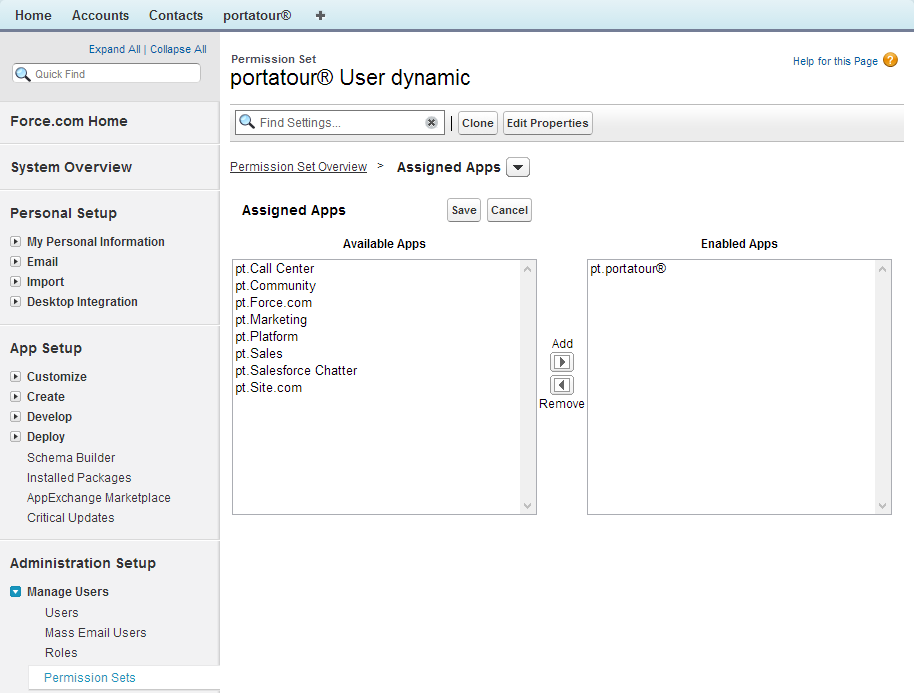Open Schema Builder
914x693 pixels.
click(71, 458)
